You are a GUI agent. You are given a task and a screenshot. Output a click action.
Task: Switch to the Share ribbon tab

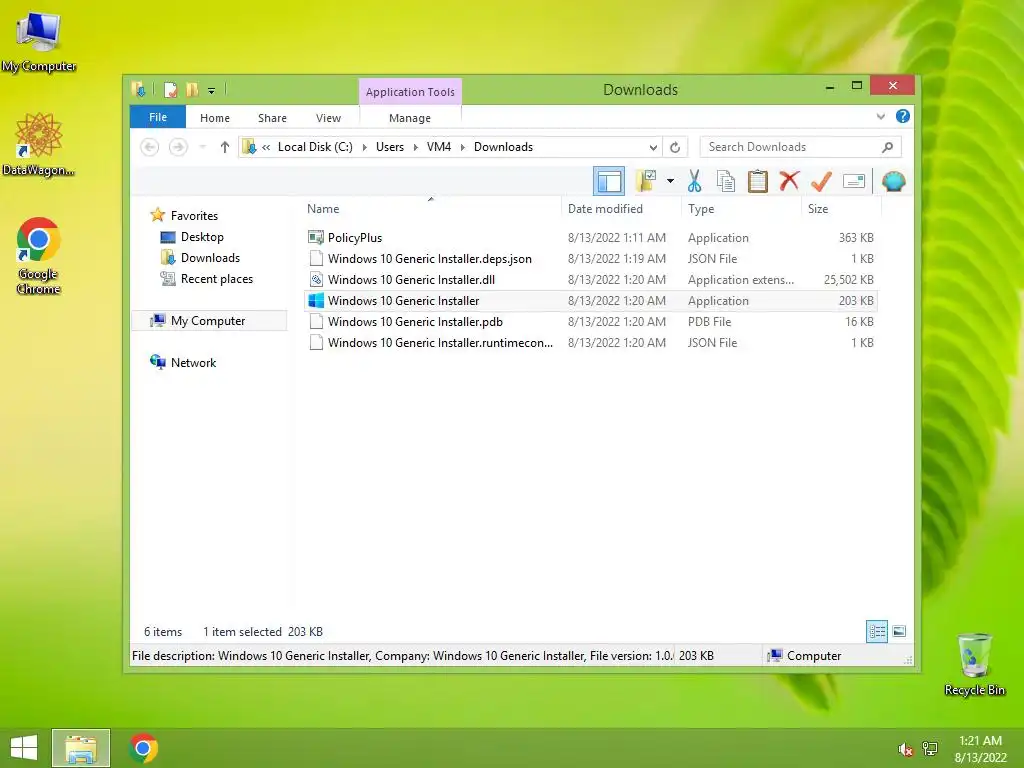[x=272, y=118]
